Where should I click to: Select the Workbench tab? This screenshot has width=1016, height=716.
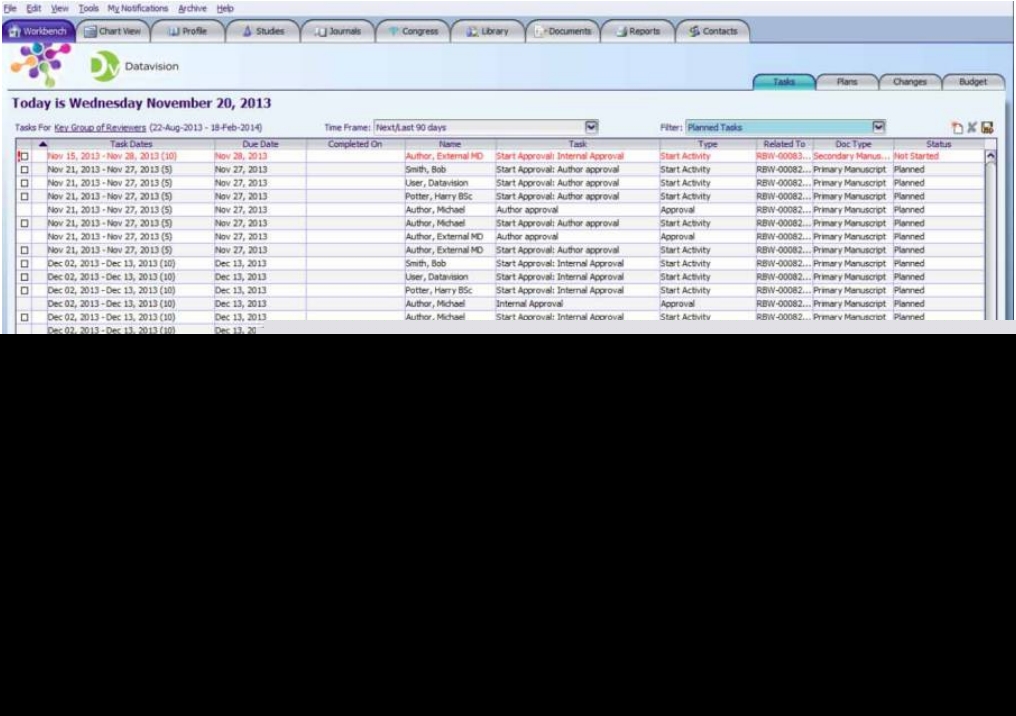pyautogui.click(x=38, y=31)
